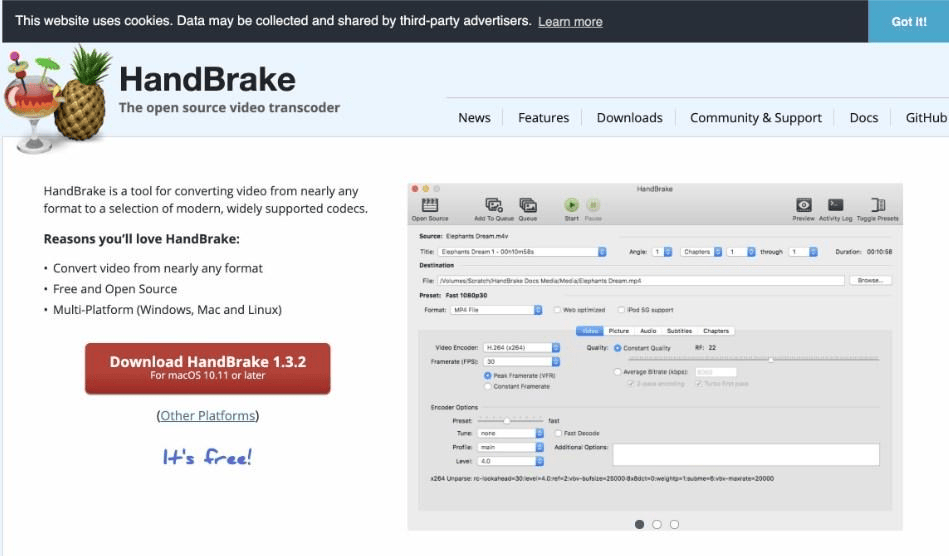This screenshot has height=556, width=949.
Task: Click the Add To Queue icon
Action: pyautogui.click(x=494, y=205)
